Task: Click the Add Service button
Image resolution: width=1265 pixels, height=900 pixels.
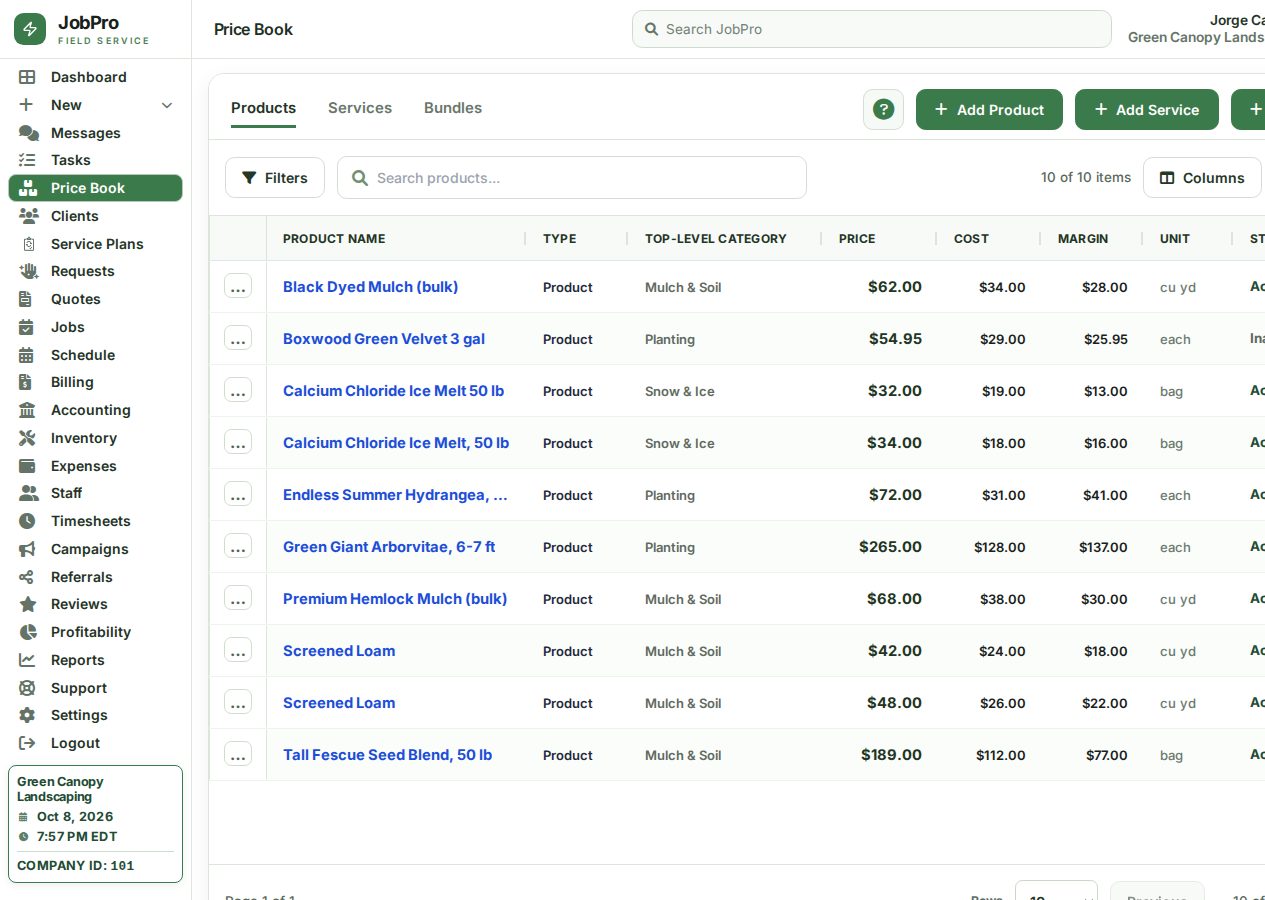Action: 1147,109
